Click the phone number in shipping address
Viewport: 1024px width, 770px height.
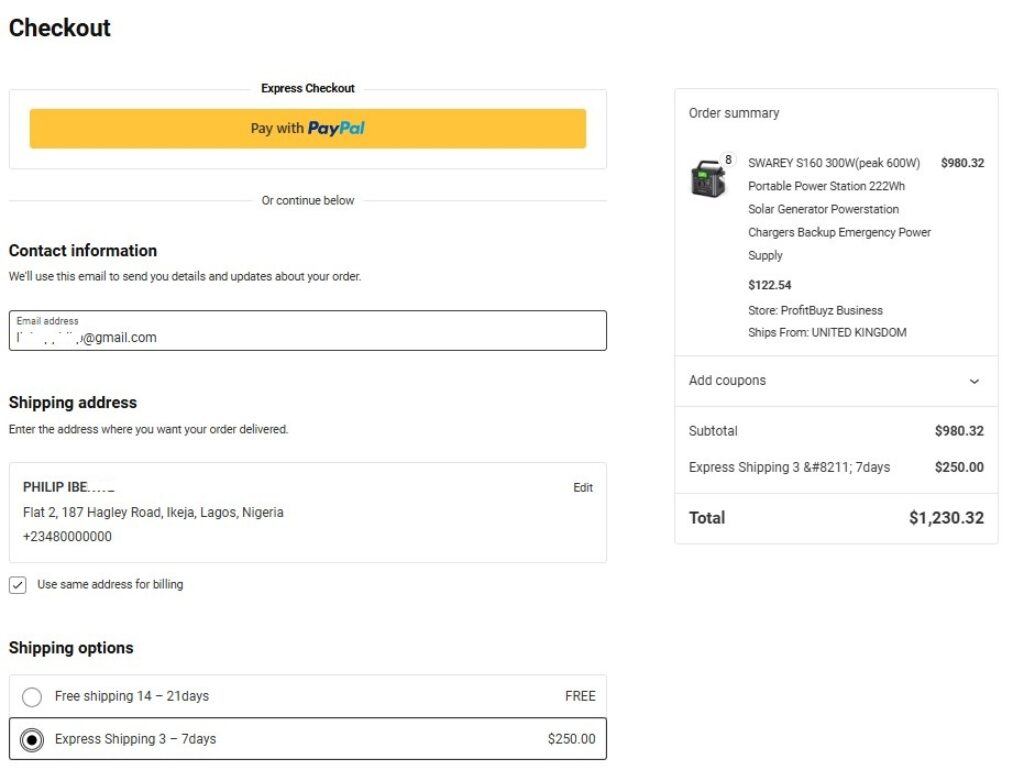click(67, 537)
